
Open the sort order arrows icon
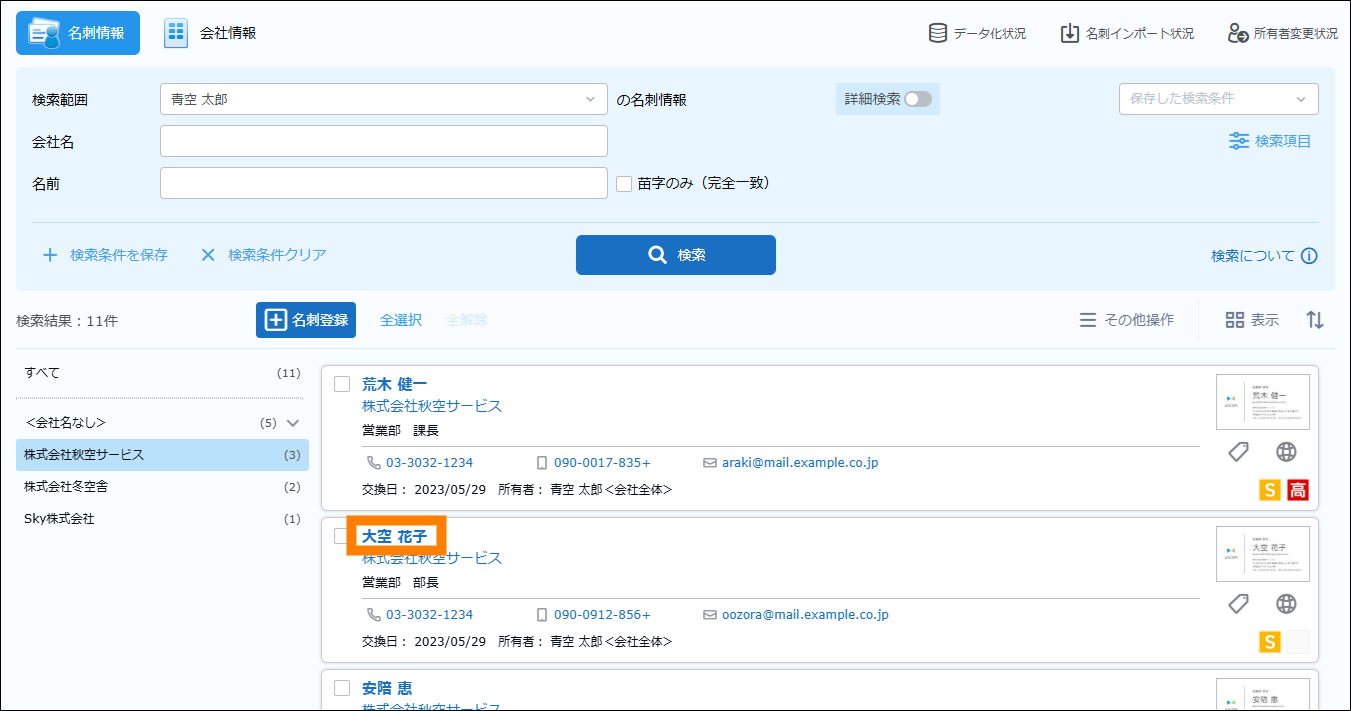pos(1315,320)
